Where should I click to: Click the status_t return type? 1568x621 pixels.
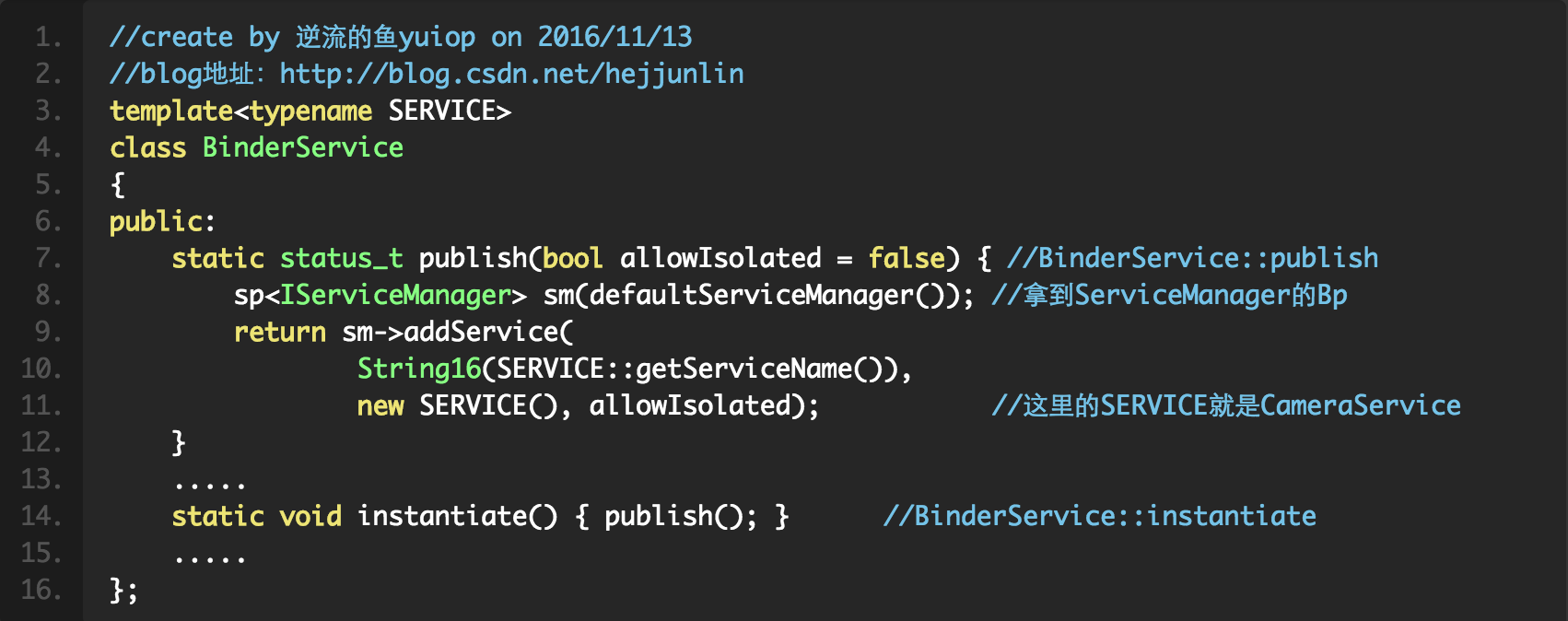pos(341,258)
